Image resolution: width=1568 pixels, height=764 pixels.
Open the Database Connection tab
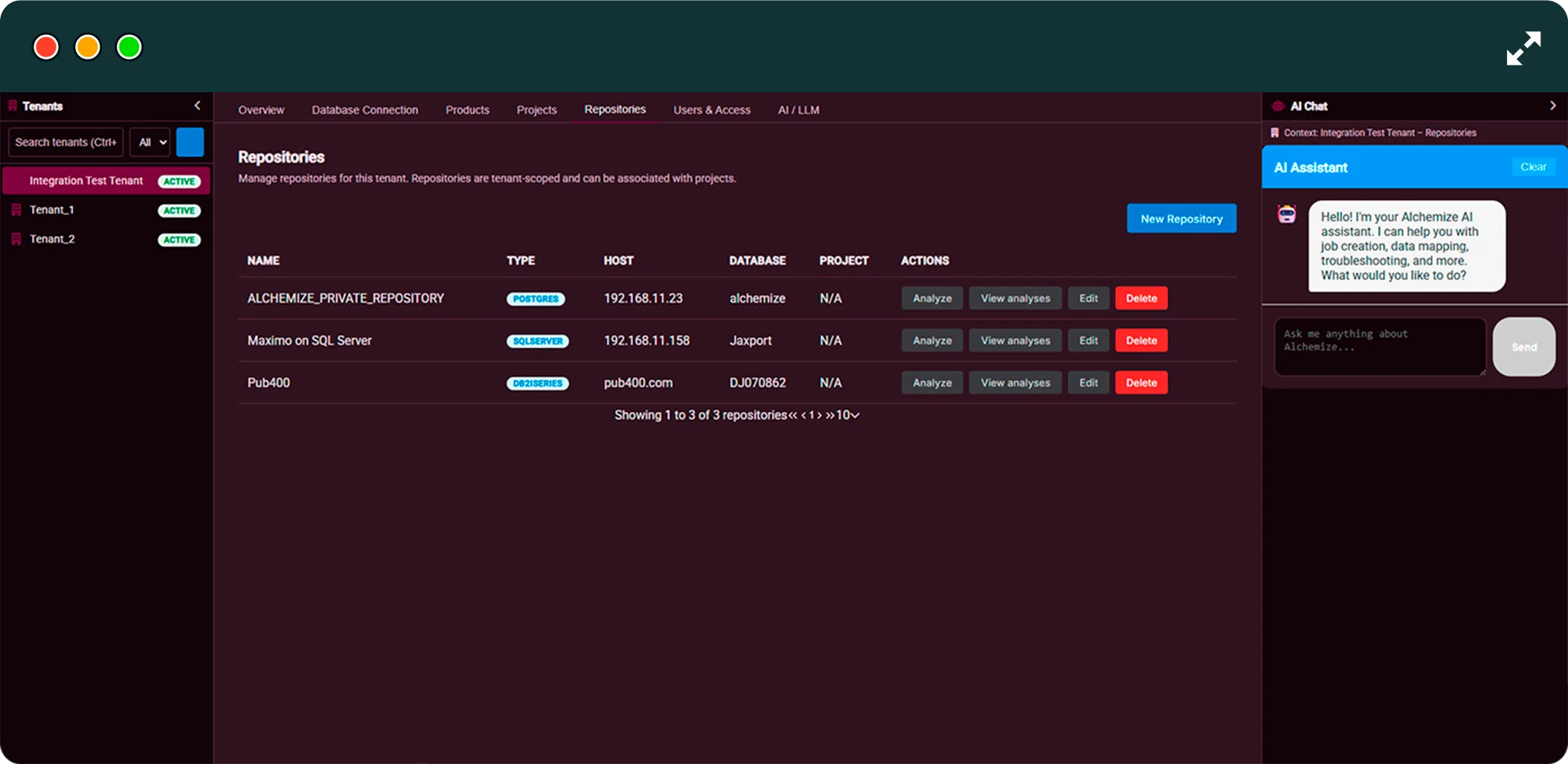point(364,110)
